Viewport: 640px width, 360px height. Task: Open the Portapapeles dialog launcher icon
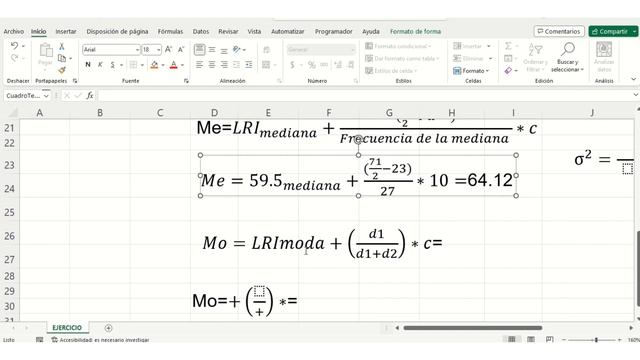tap(75, 81)
